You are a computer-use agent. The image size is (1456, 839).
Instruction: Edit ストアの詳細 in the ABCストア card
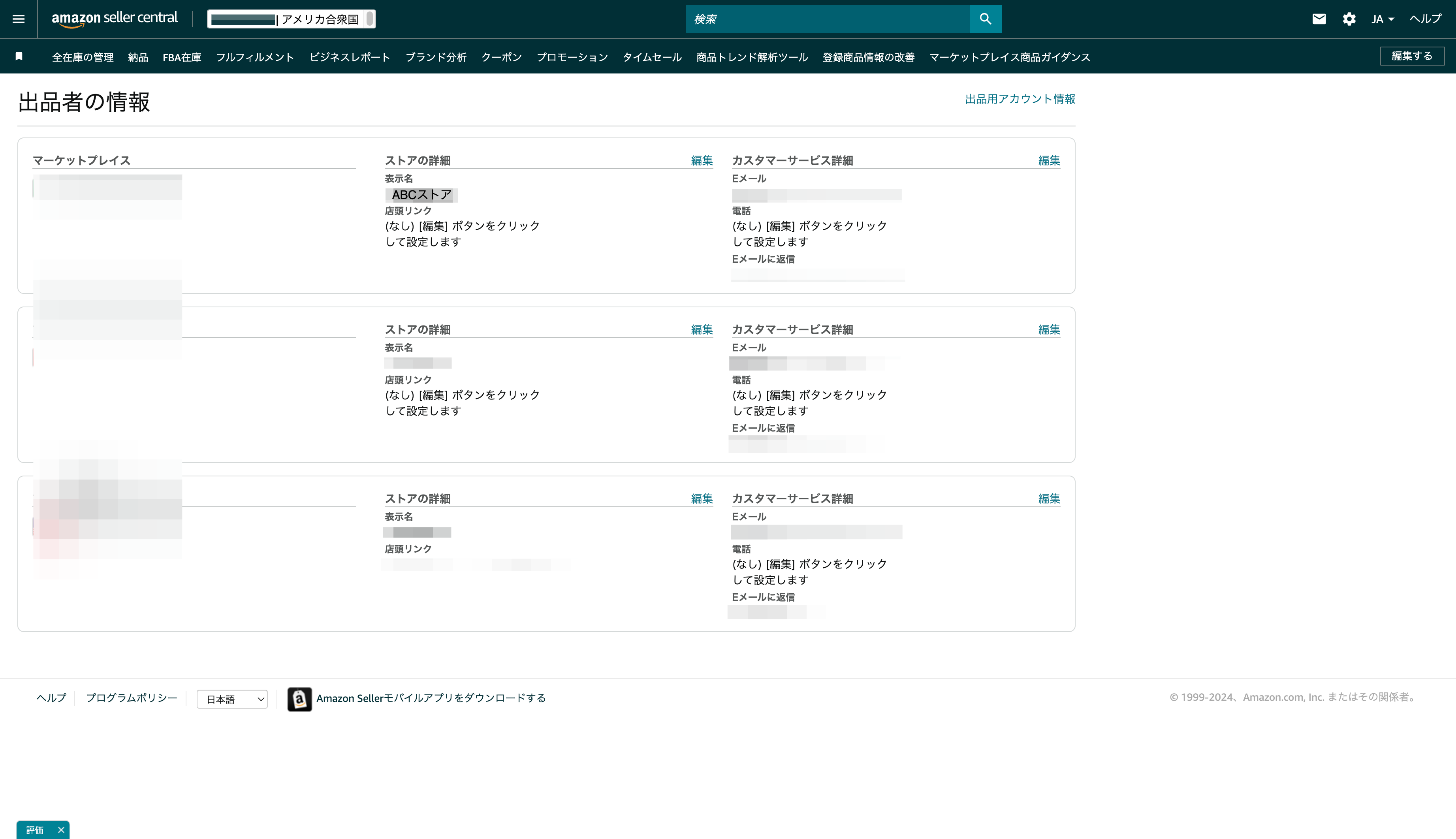pos(702,160)
